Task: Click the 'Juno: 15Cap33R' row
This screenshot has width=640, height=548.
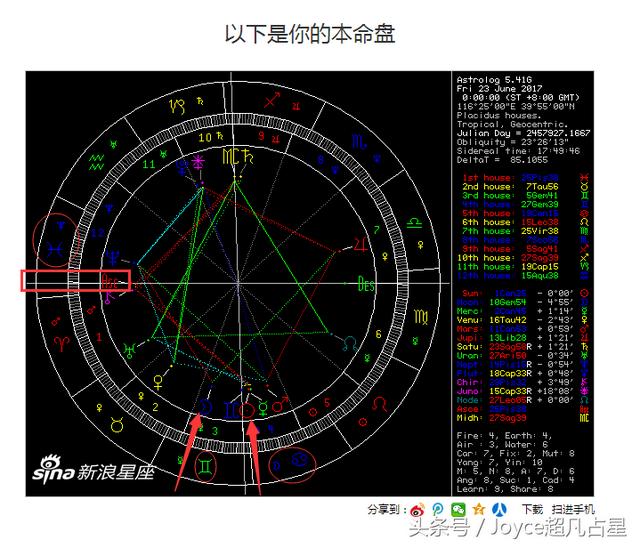Action: click(x=514, y=391)
